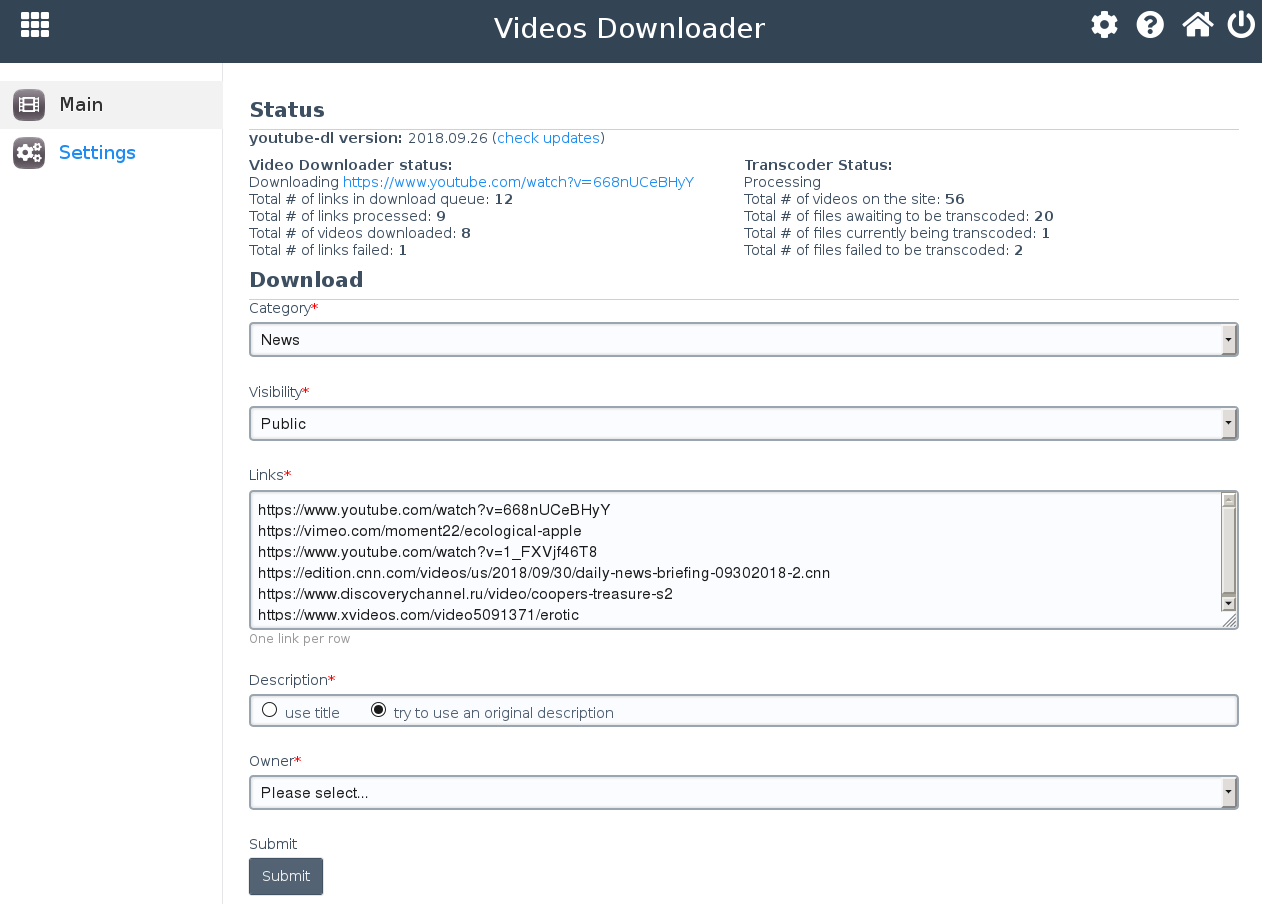
Task: Select the 'use title' radio option
Action: [x=269, y=710]
